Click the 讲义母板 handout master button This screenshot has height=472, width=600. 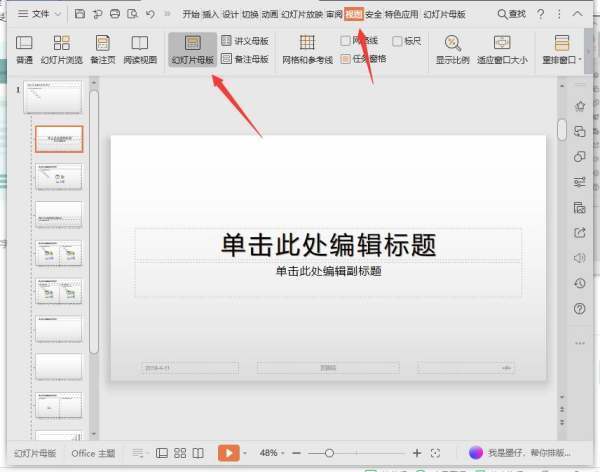[x=245, y=41]
